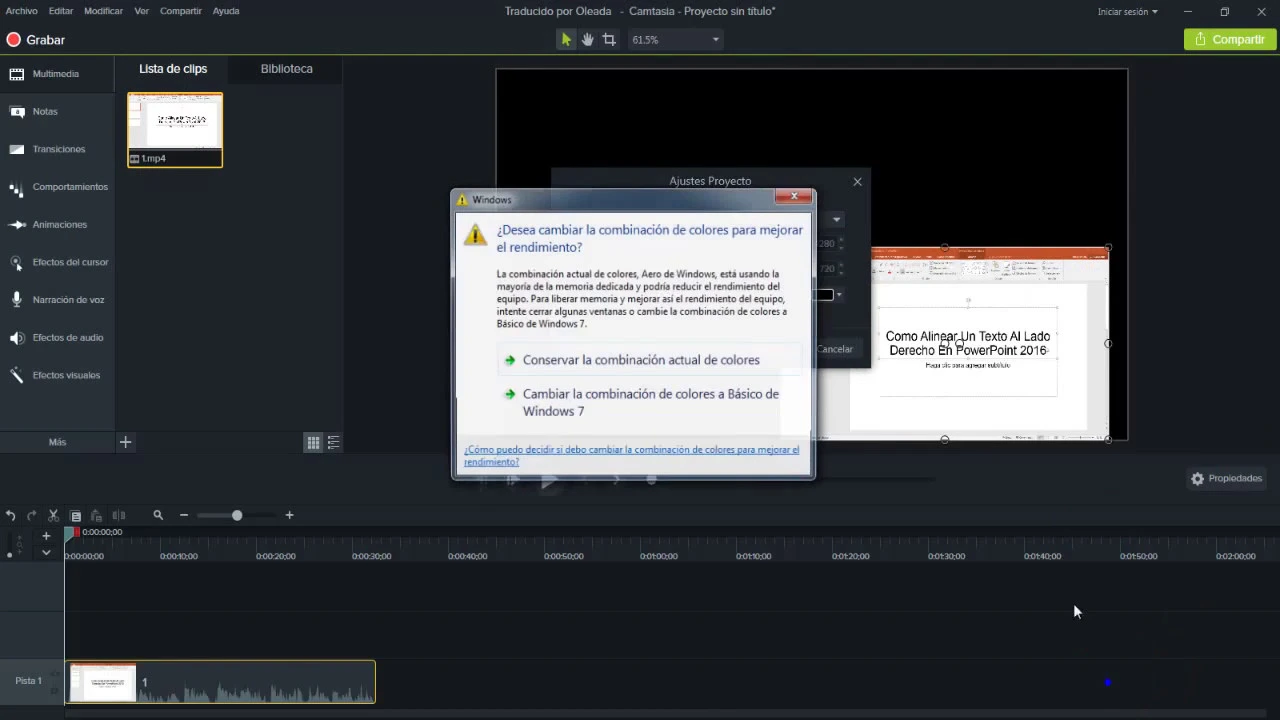Choose Cambiar la combinación a Básico de Windows 7

650,402
